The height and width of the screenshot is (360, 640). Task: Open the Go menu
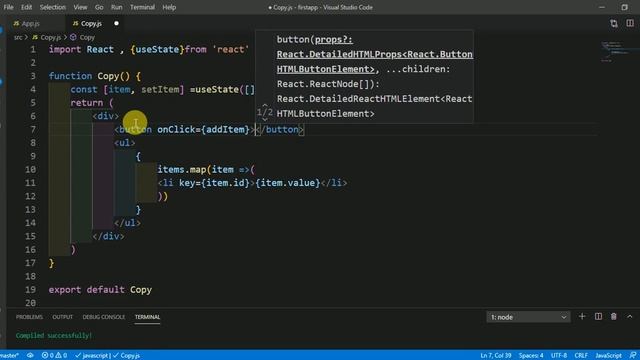tap(99, 7)
